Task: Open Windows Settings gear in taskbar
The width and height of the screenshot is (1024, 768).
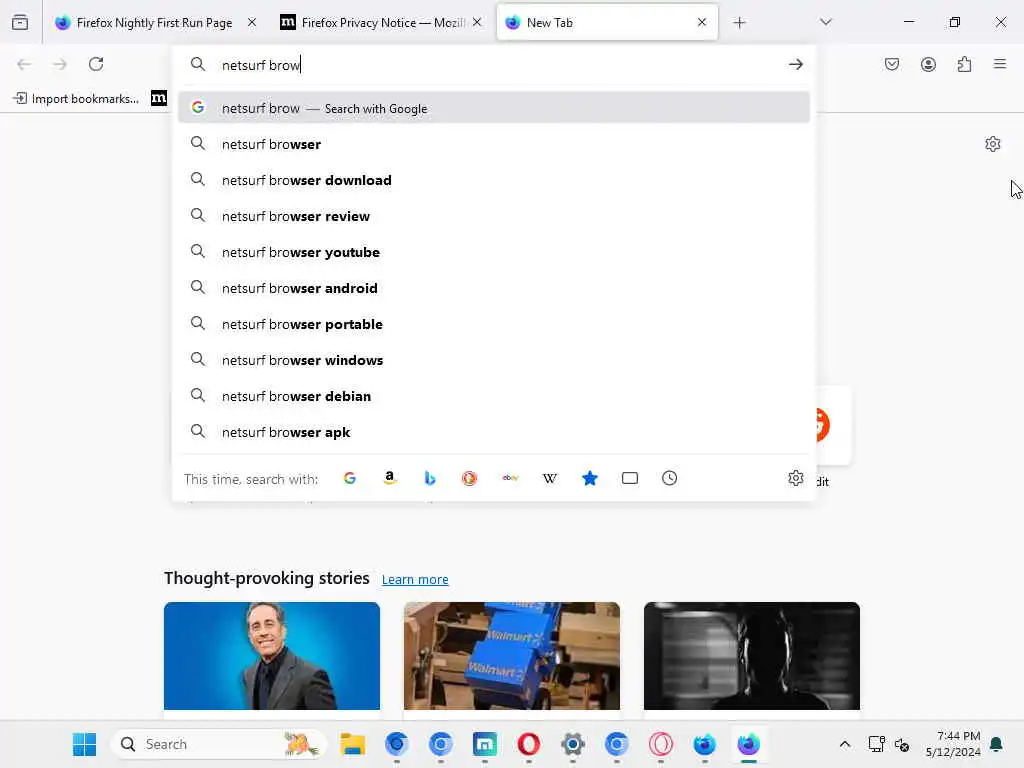Action: pos(573,744)
